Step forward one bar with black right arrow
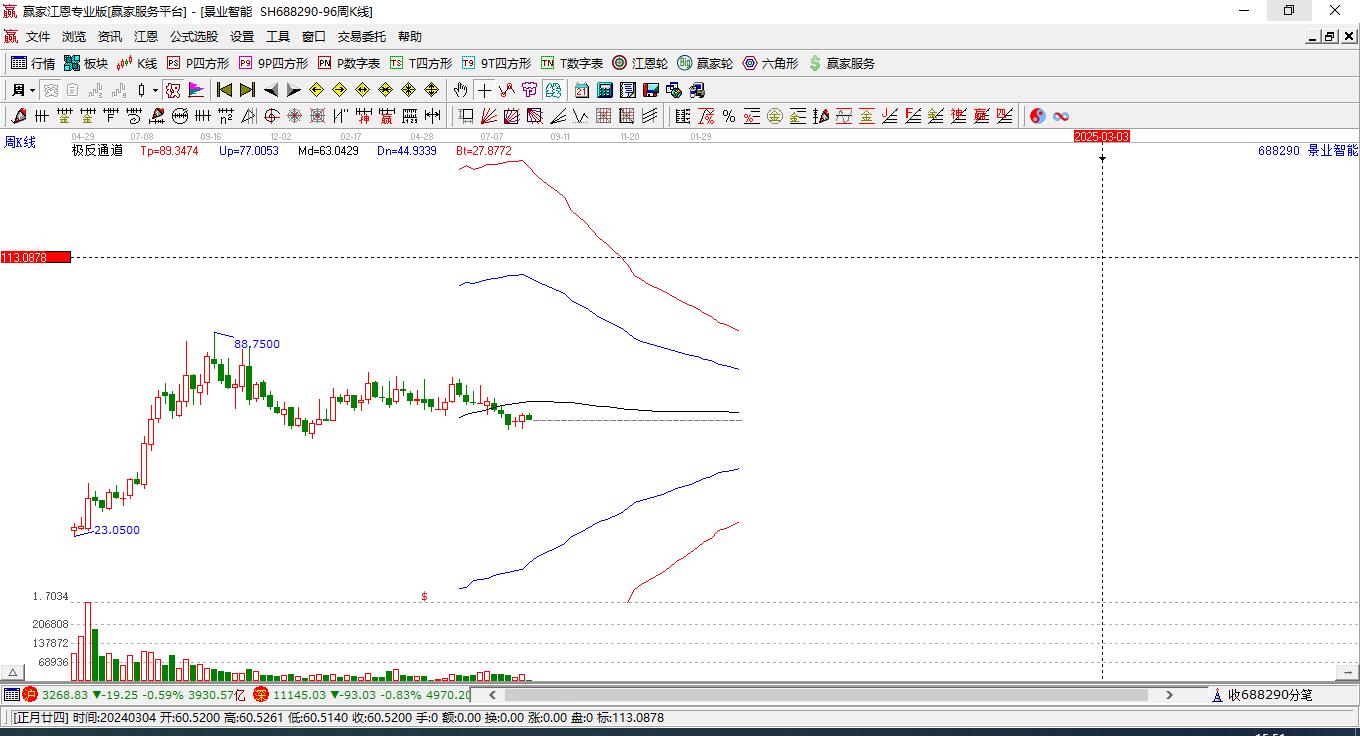 coord(294,90)
